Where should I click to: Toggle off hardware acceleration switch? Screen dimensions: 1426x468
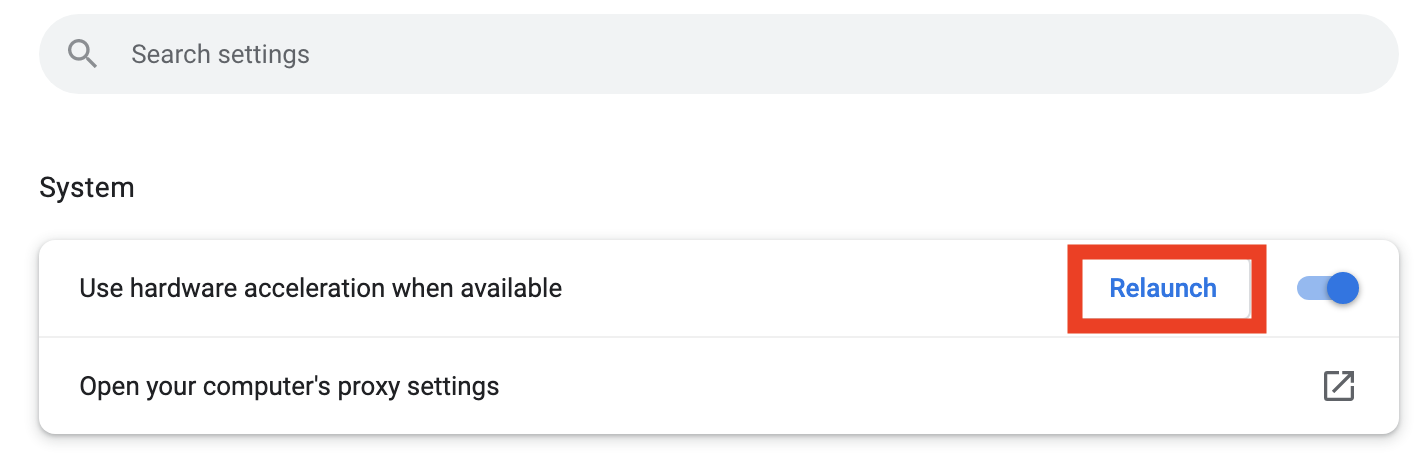(x=1328, y=289)
